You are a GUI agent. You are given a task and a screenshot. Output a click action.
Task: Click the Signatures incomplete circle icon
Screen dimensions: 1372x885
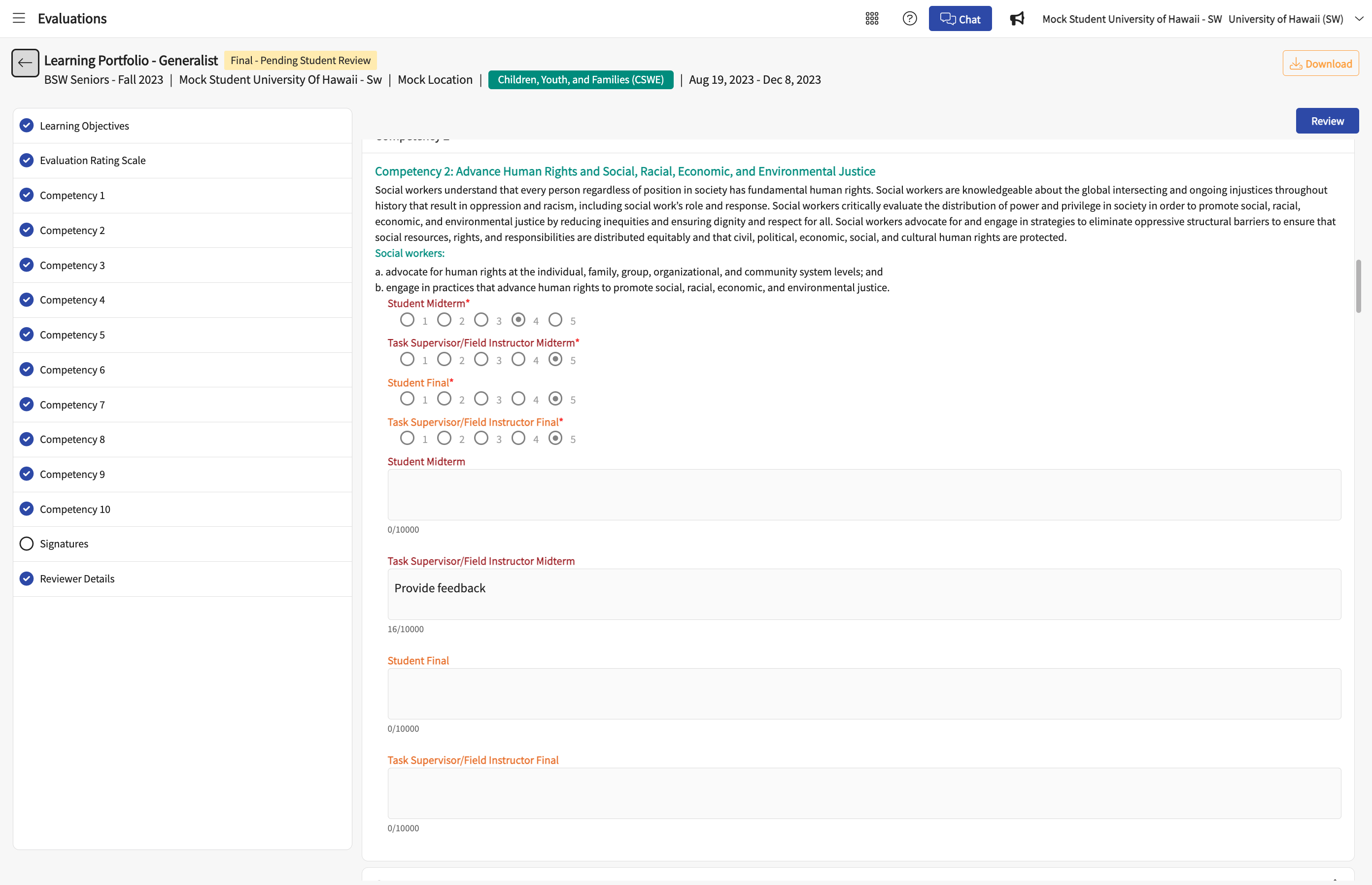click(x=27, y=544)
